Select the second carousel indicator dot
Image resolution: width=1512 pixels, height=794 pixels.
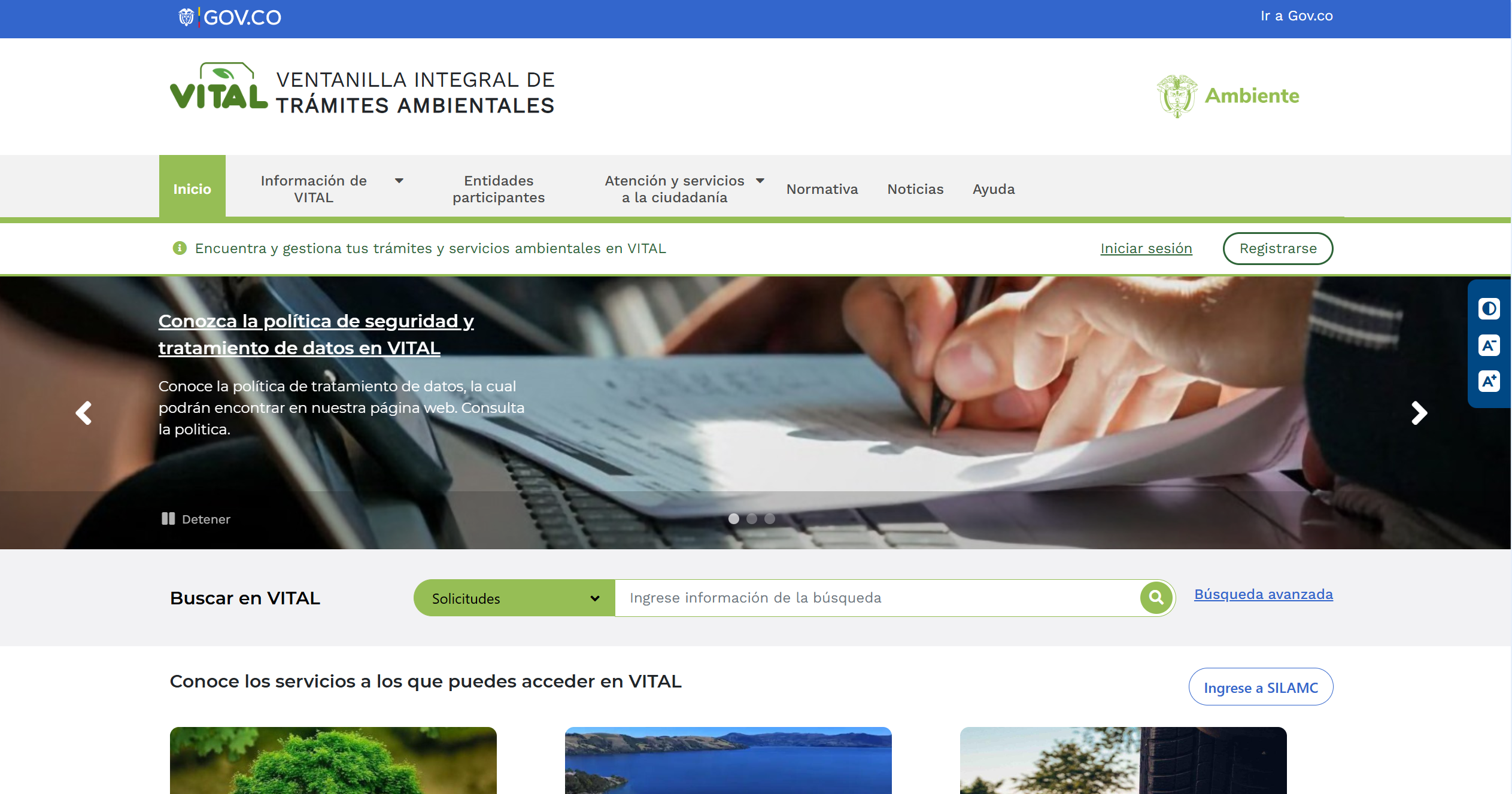pyautogui.click(x=752, y=519)
